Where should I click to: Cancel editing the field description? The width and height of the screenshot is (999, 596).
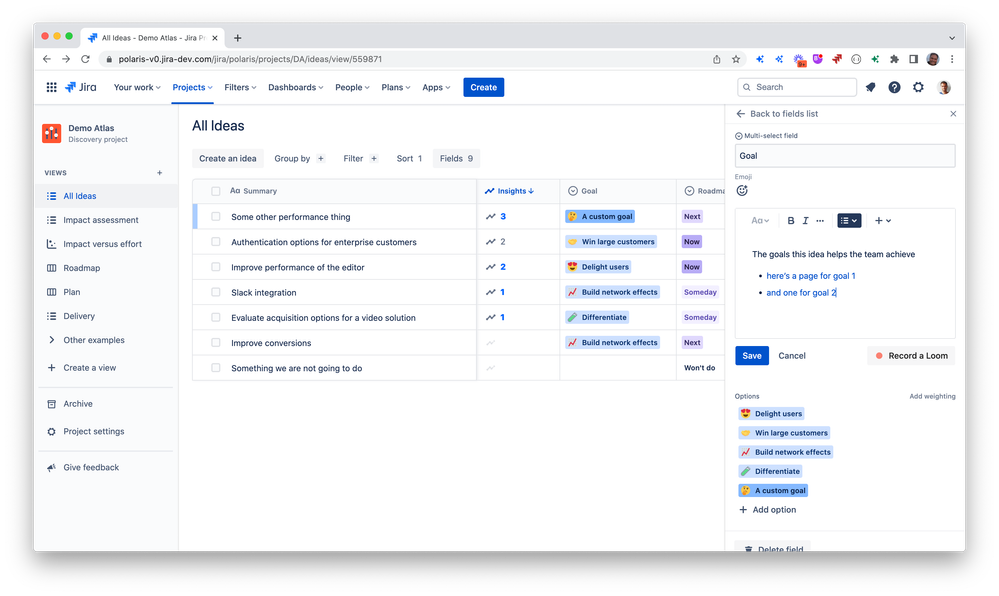click(x=792, y=356)
